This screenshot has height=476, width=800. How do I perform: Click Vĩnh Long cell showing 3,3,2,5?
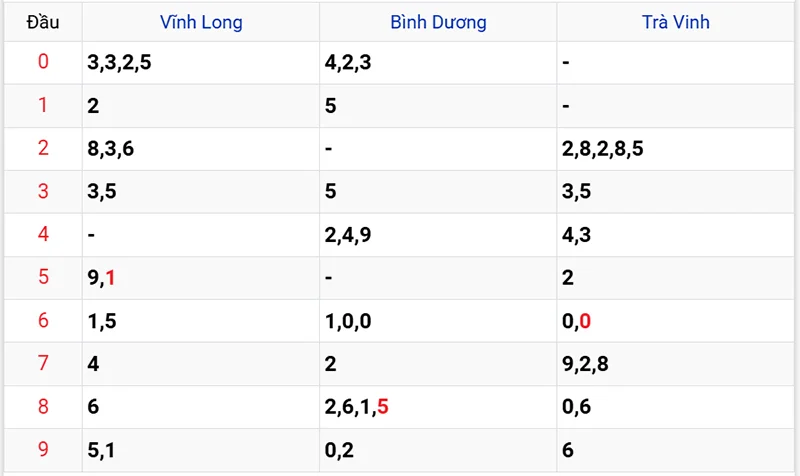click(x=119, y=63)
